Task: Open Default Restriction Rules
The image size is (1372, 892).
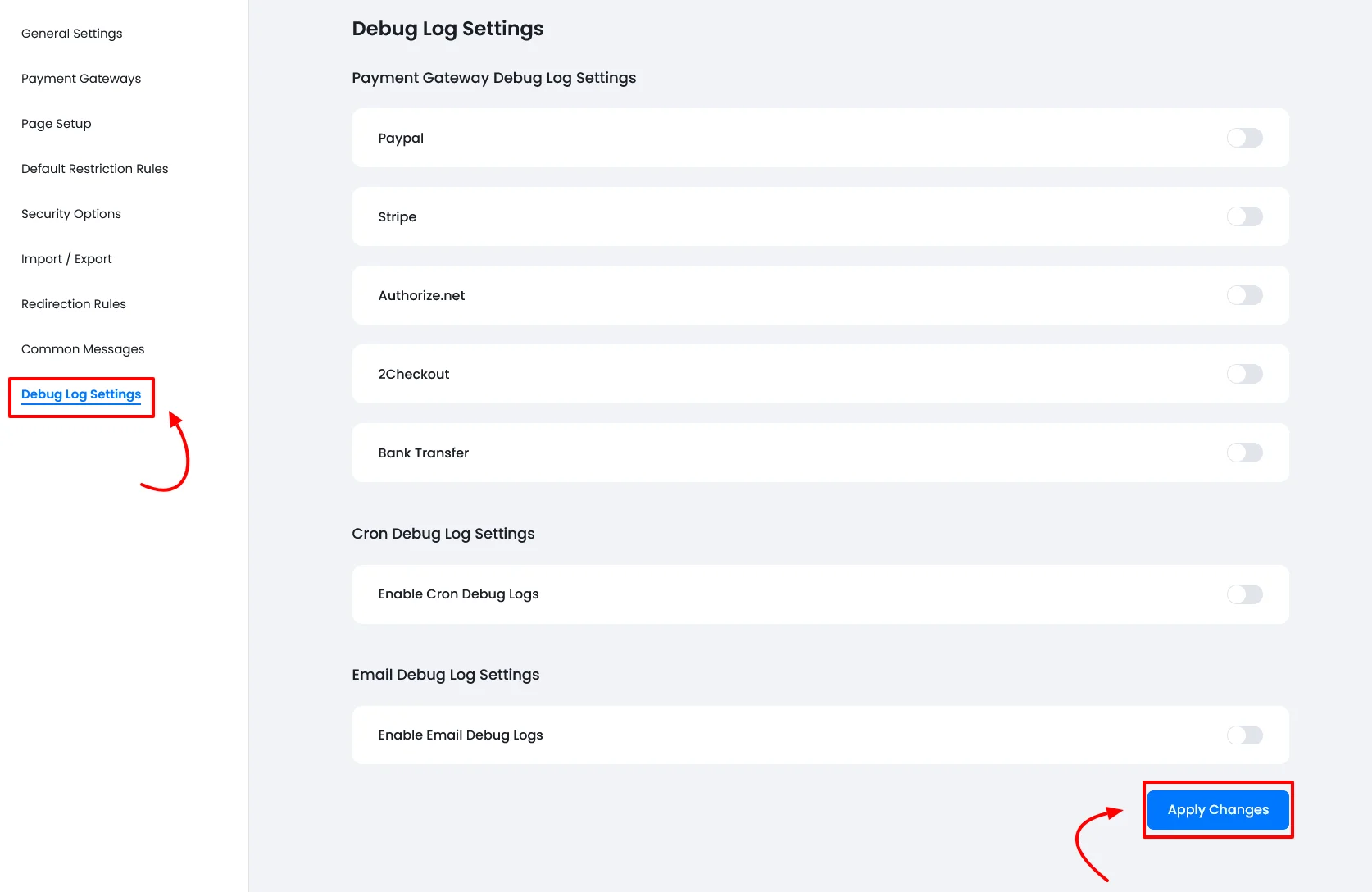Action: (94, 168)
